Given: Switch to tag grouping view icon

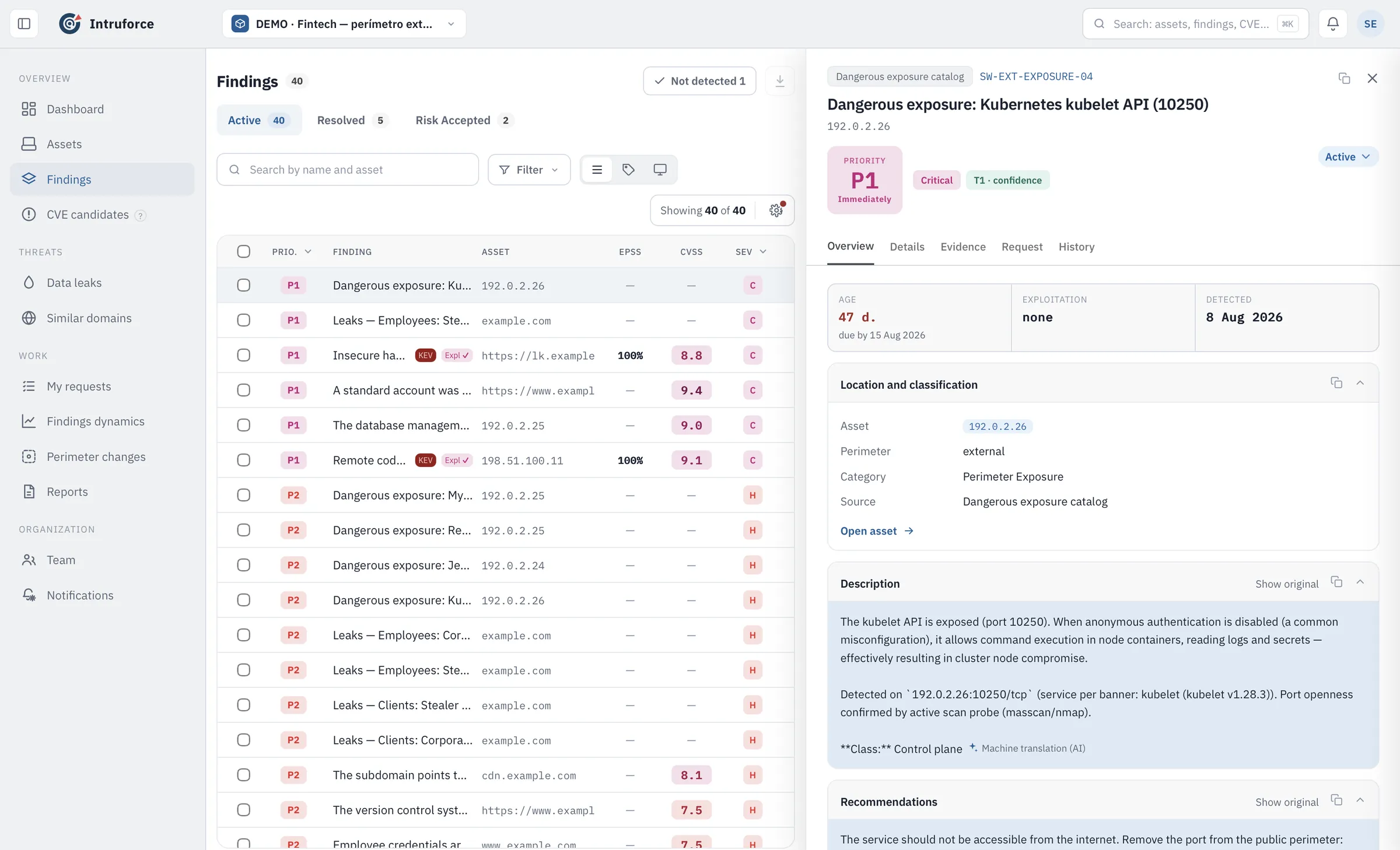Looking at the screenshot, I should click(x=628, y=170).
